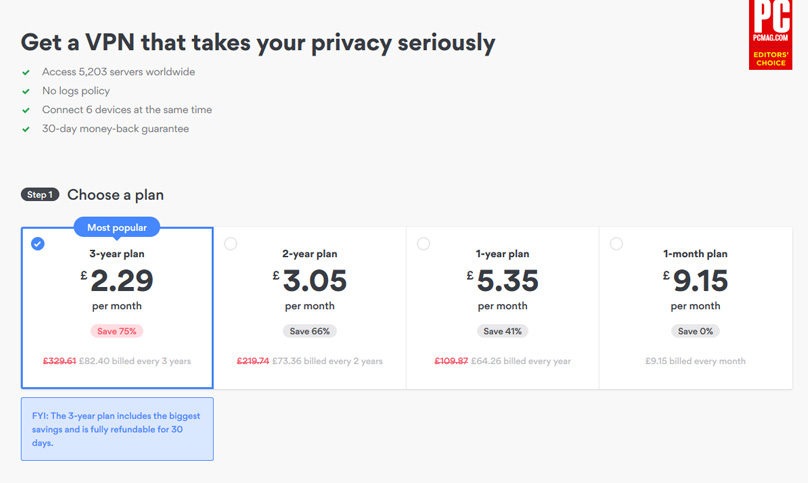Select the 2-year plan radio button
This screenshot has height=483, width=808.
[x=230, y=244]
